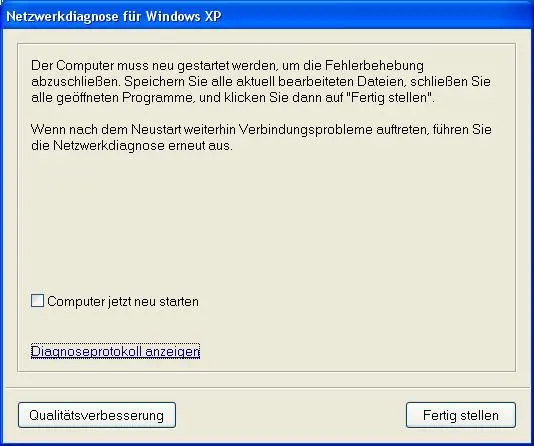This screenshot has width=534, height=446.
Task: Enable the Computer jetzt neu starten checkbox
Action: [x=37, y=301]
